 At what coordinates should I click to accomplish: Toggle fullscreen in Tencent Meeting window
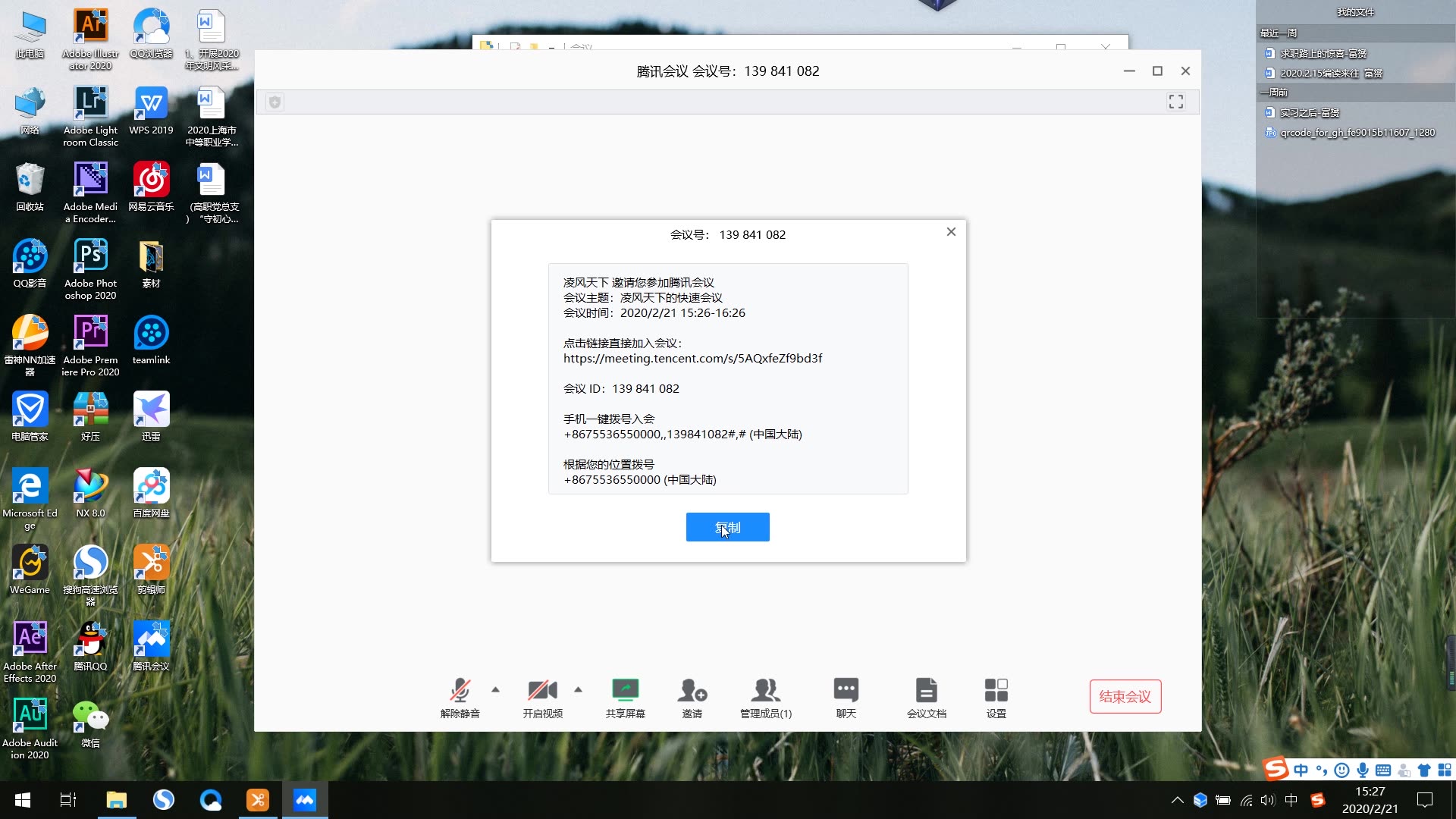tap(1175, 102)
